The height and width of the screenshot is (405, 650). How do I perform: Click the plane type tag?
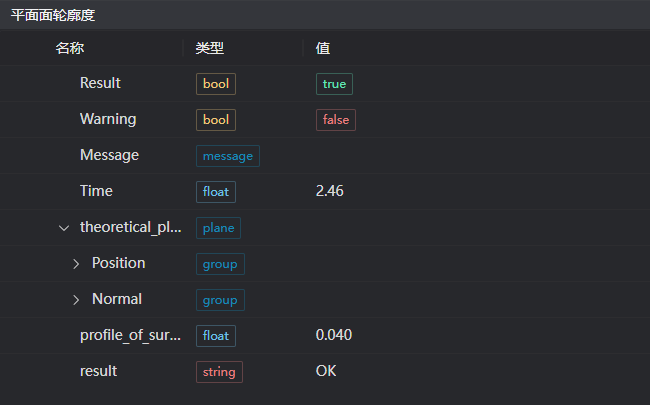point(218,228)
